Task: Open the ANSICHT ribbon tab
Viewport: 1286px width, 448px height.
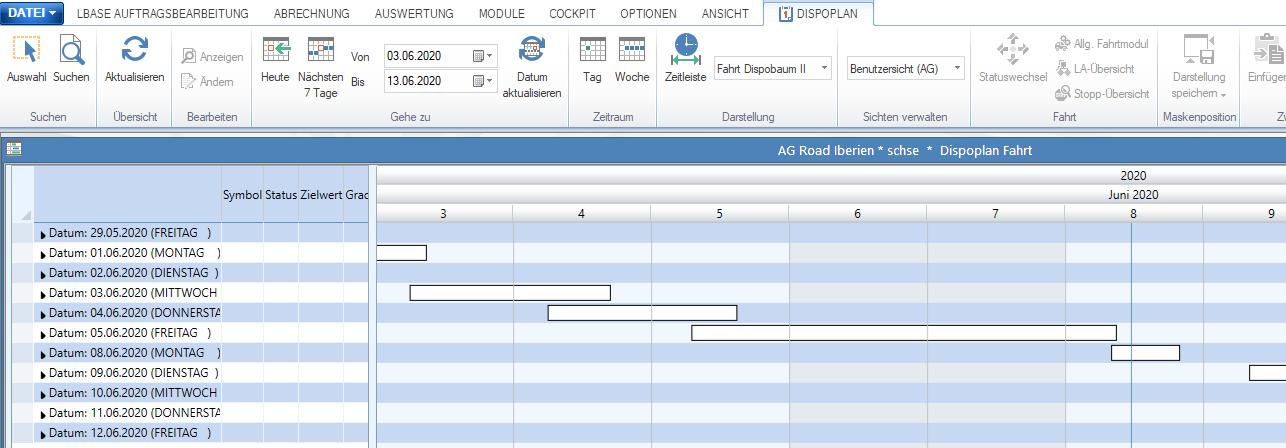Action: 724,14
